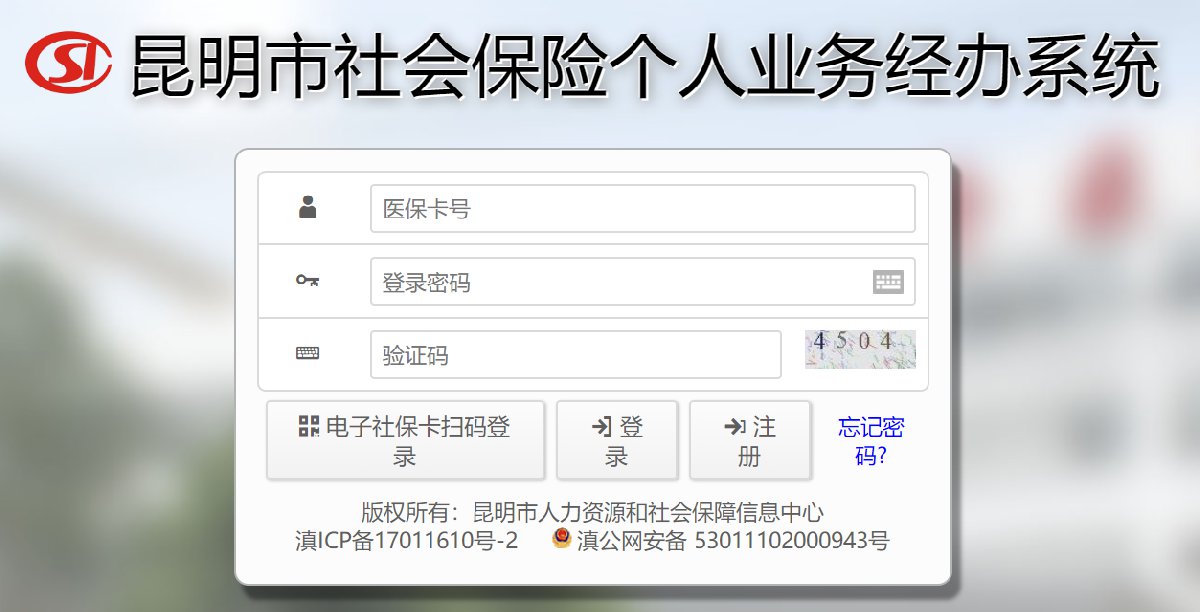Click the police badge icon in the footer
Screen dimensions: 1200x612
[x=562, y=540]
